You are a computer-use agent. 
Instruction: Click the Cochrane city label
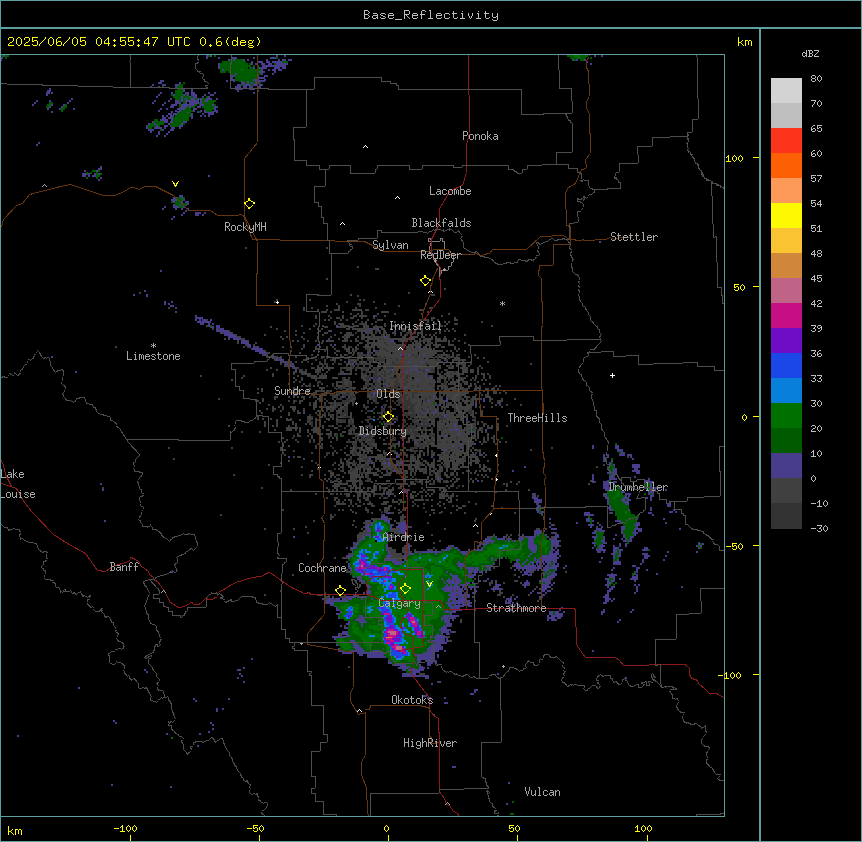point(322,568)
